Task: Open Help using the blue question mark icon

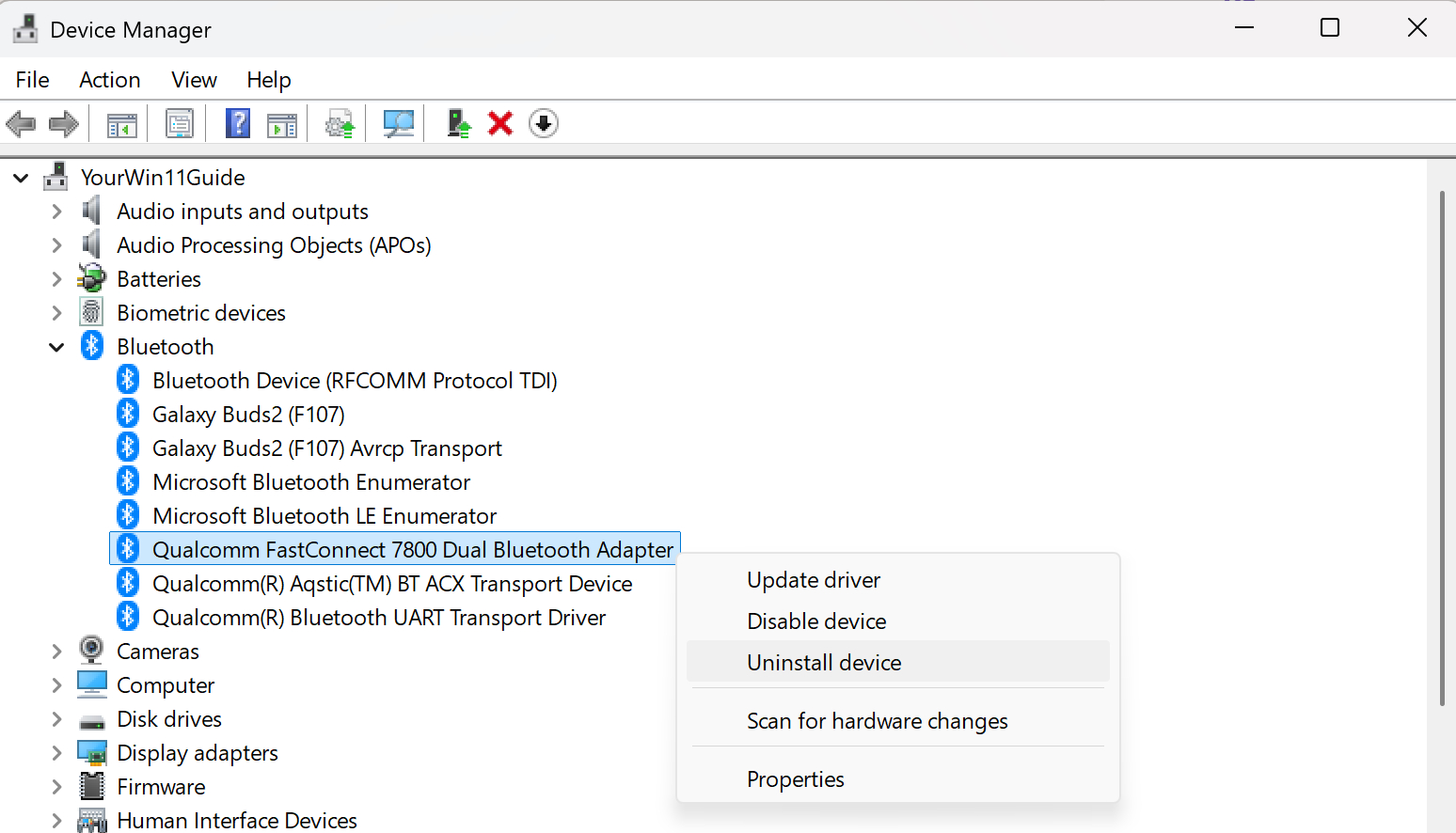Action: 237,123
